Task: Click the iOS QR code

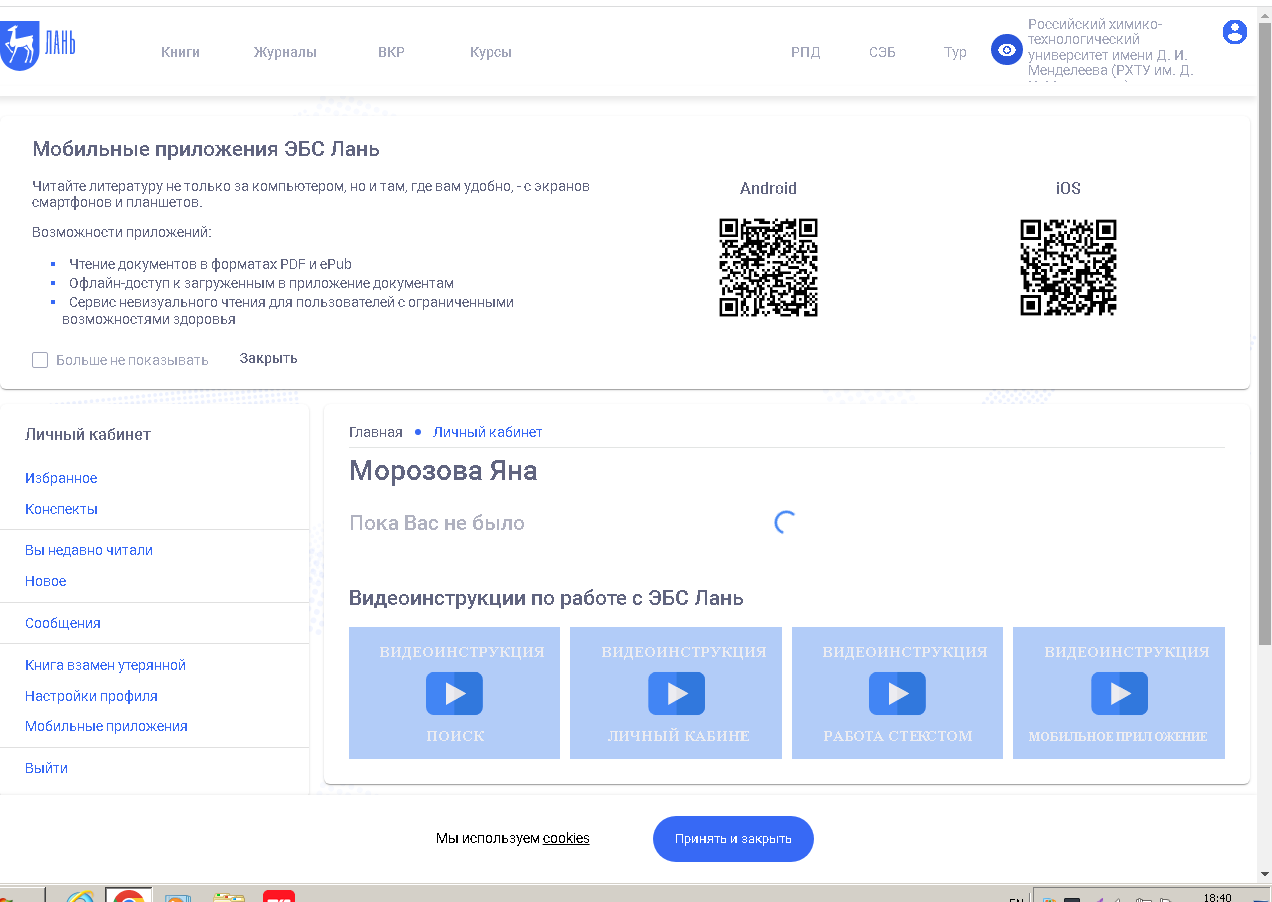Action: coord(1068,268)
